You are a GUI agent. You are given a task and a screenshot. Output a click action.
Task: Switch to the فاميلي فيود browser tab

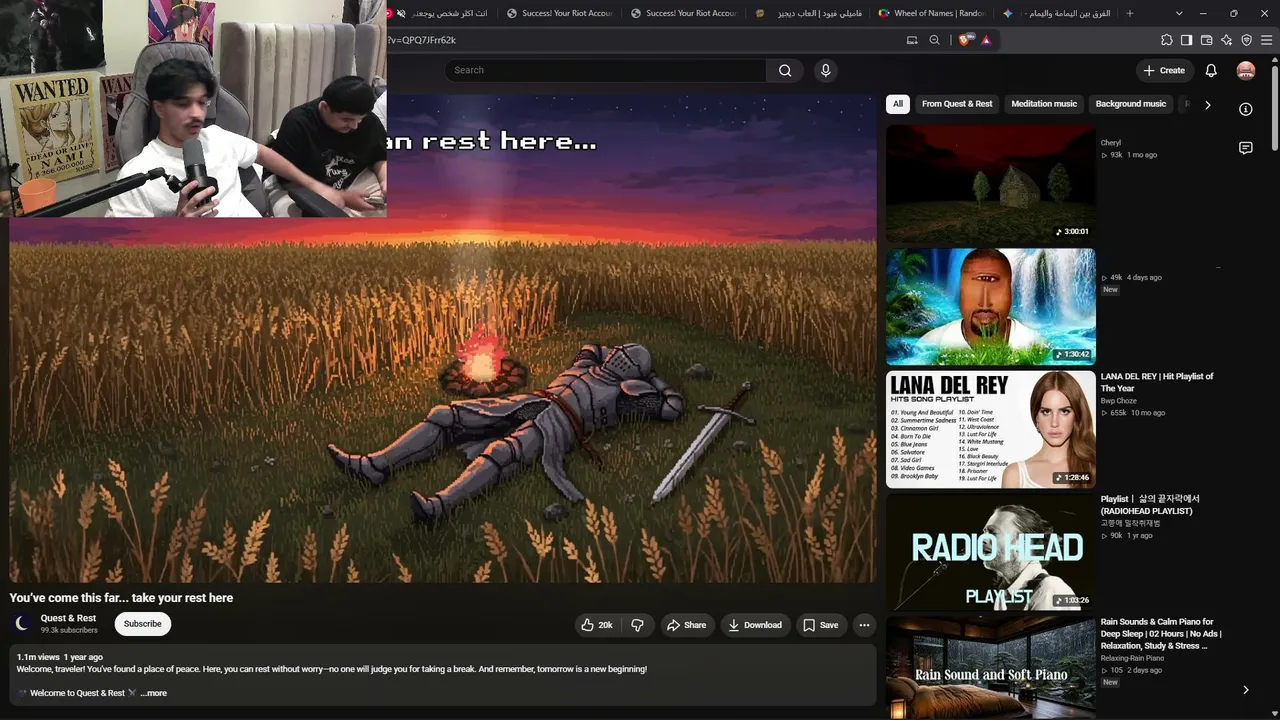click(x=808, y=13)
